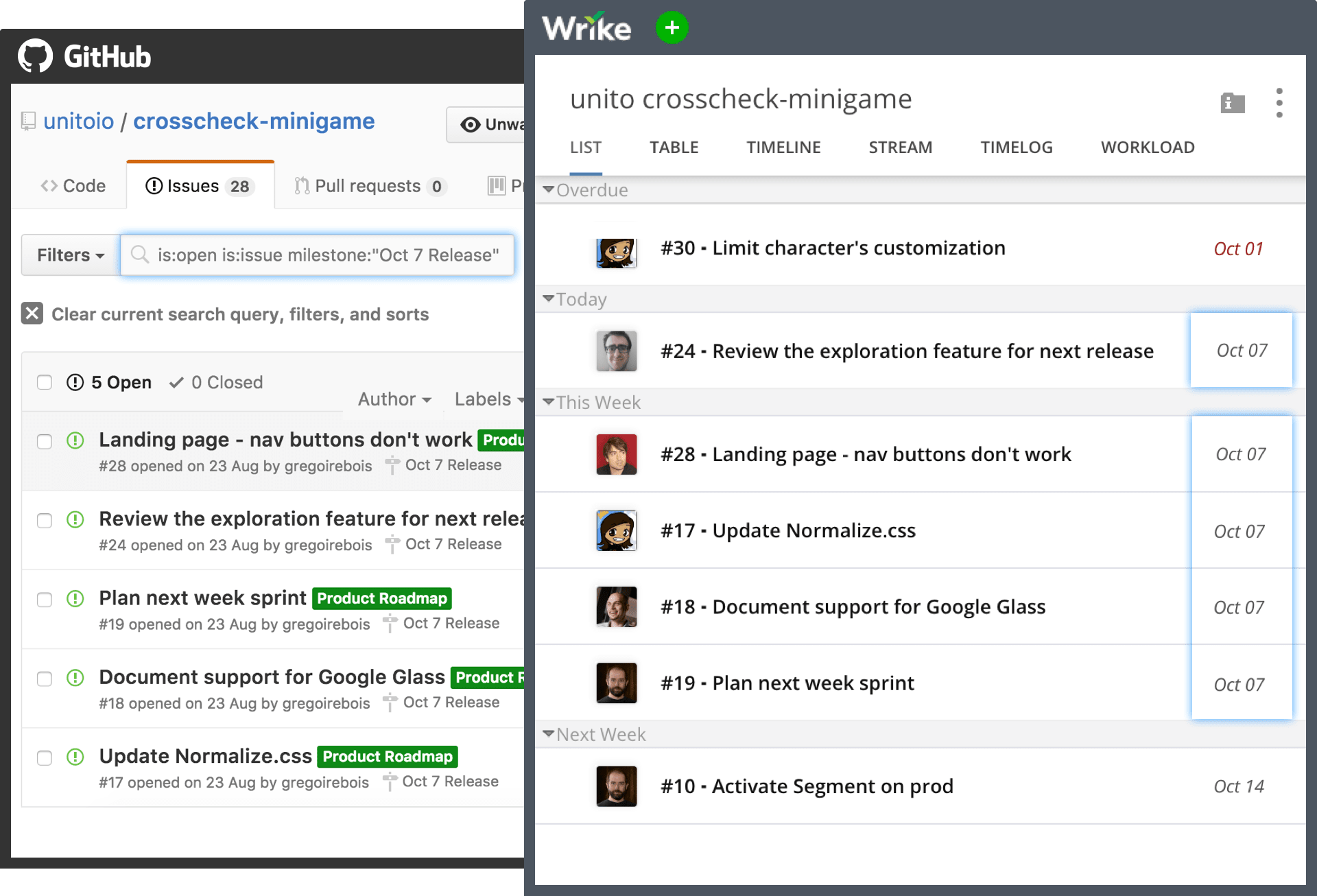Click the Oct 14 due date on task #10
The width and height of the screenshot is (1317, 896).
click(x=1239, y=787)
